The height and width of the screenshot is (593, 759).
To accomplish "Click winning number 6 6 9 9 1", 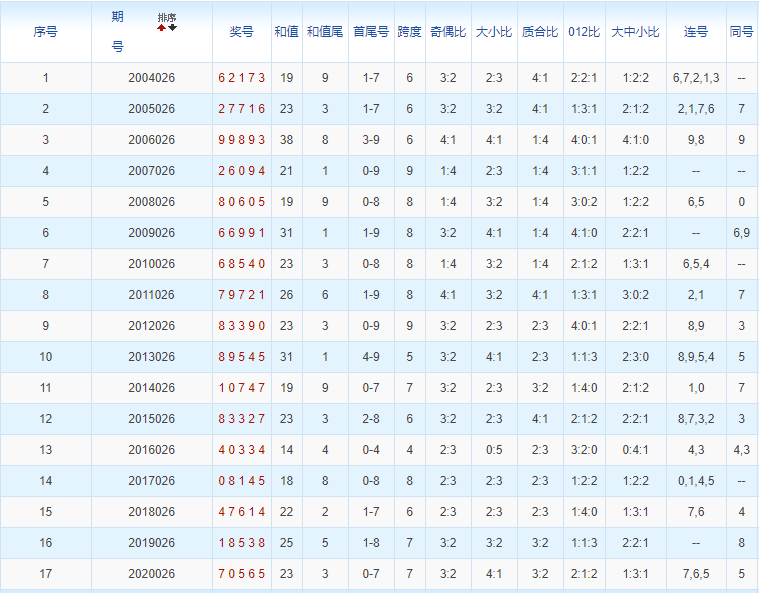I will tap(242, 233).
